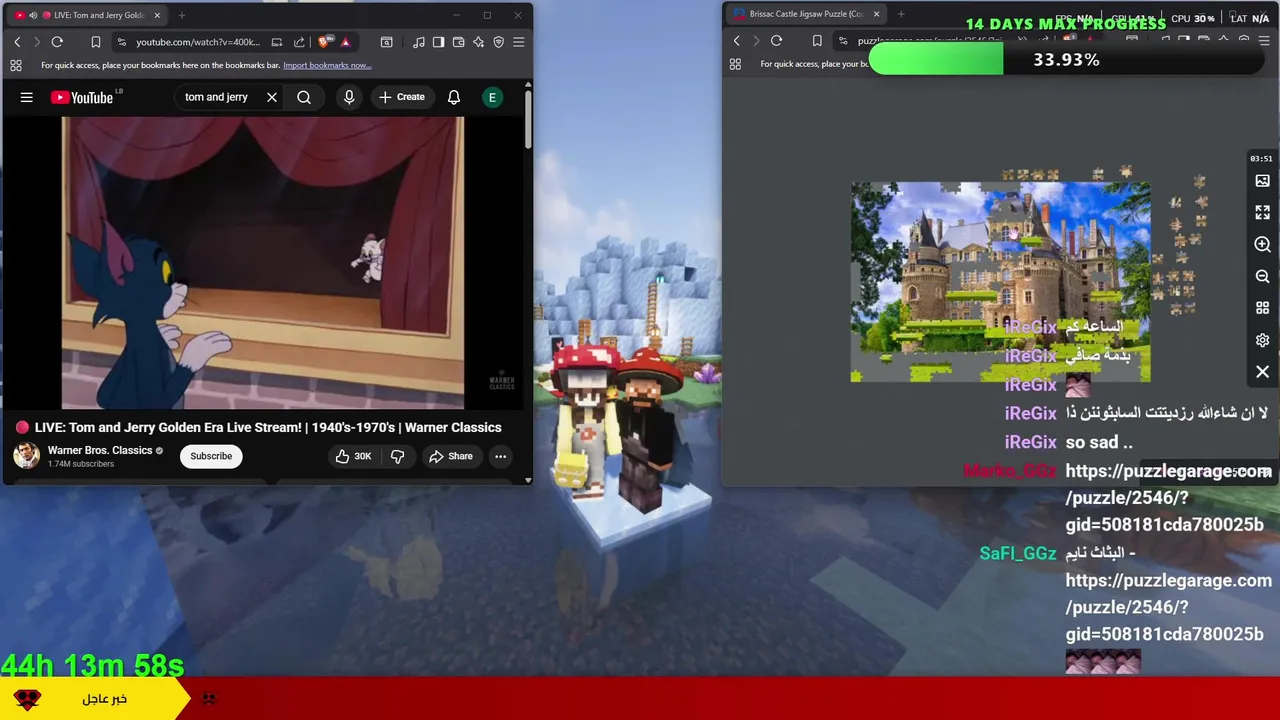
Task: Open the playlist music-note icon in YouTube window
Action: [418, 42]
